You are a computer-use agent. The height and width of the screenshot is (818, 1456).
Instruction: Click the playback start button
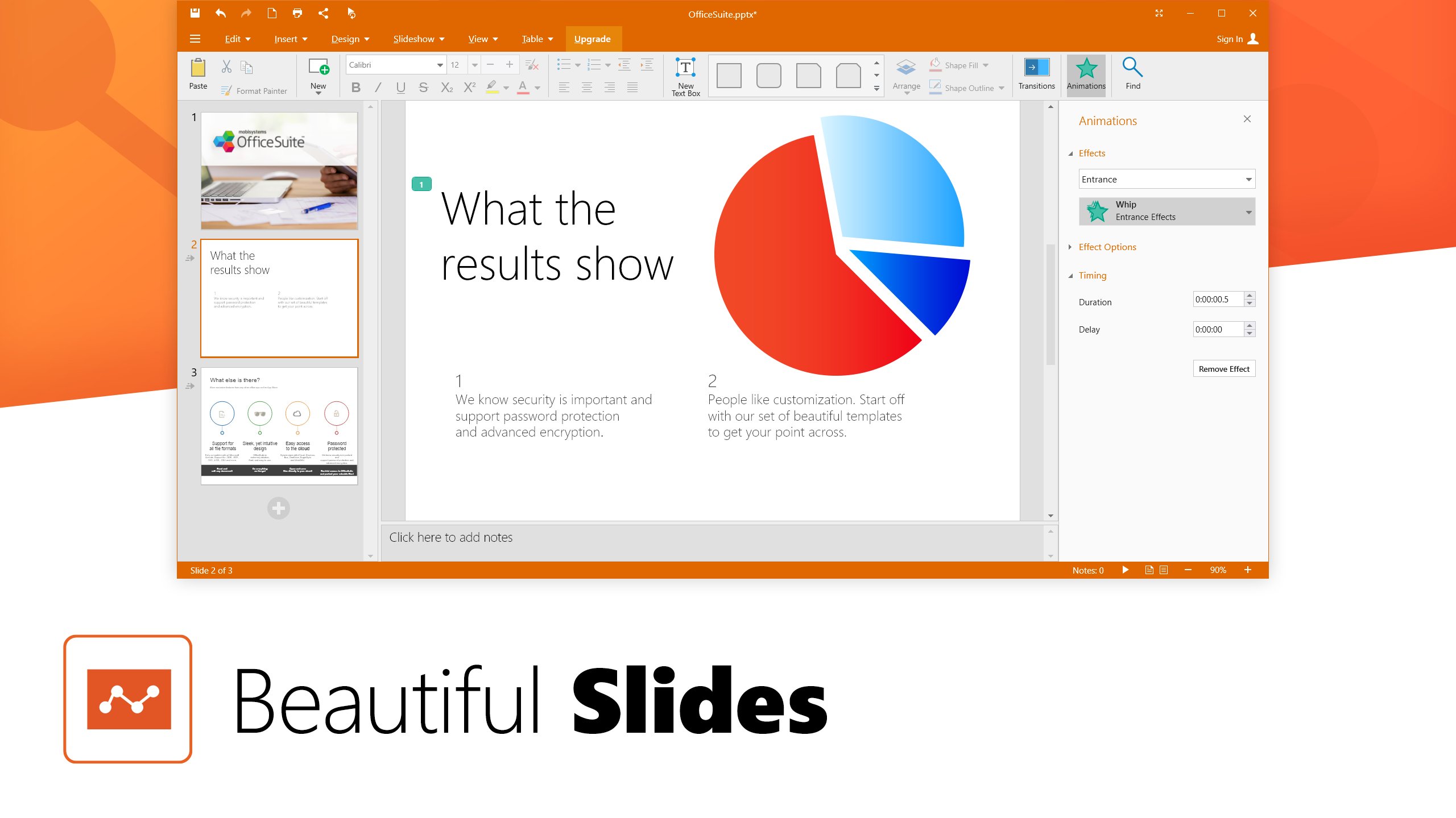[1125, 569]
